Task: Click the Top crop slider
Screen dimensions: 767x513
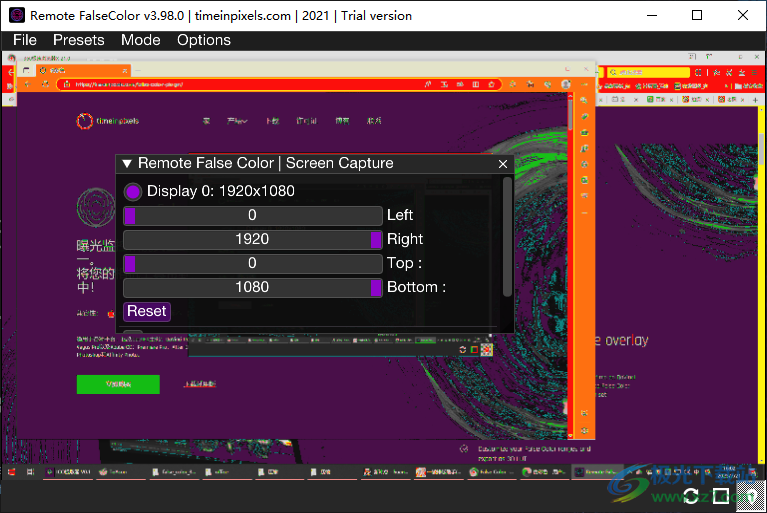Action: (252, 264)
